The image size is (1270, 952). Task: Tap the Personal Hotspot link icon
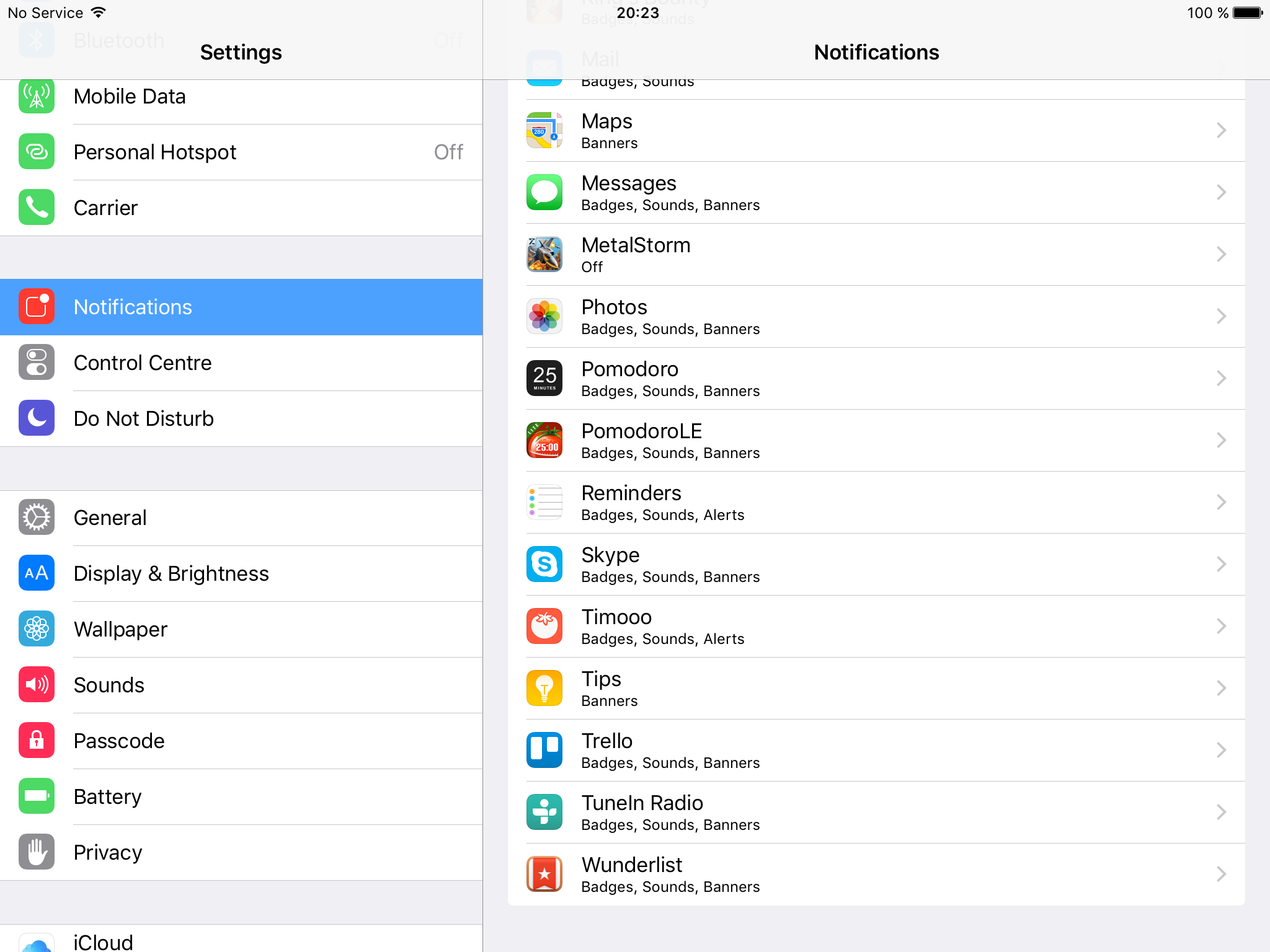pyautogui.click(x=37, y=152)
